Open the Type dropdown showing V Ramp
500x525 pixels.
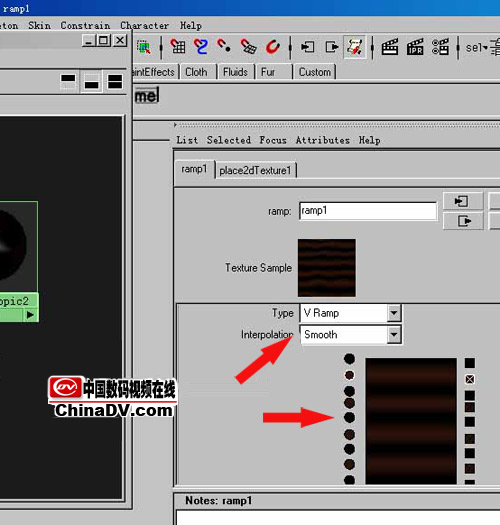[x=351, y=313]
